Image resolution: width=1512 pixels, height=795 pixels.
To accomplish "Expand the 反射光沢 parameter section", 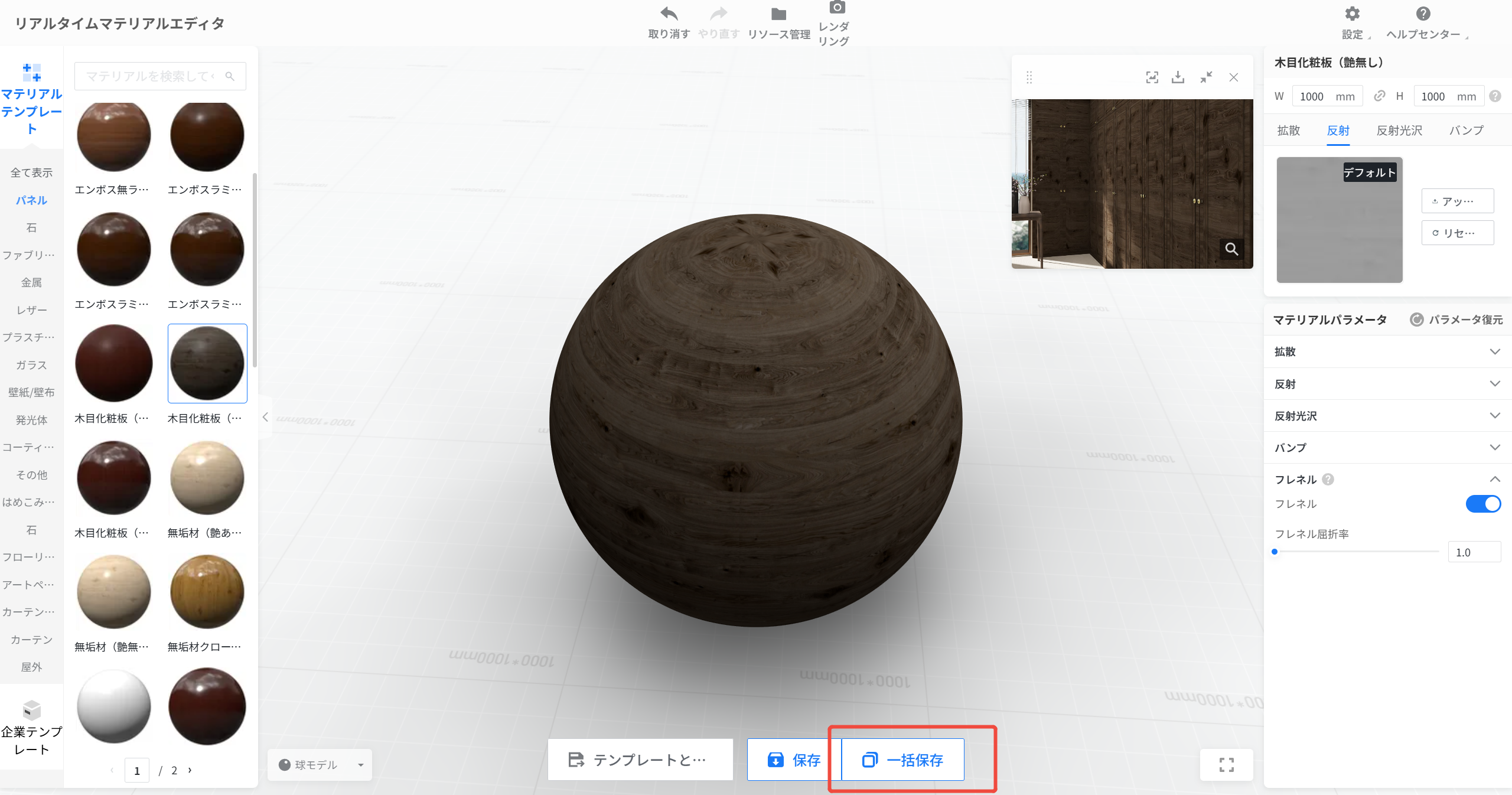I will point(1387,416).
